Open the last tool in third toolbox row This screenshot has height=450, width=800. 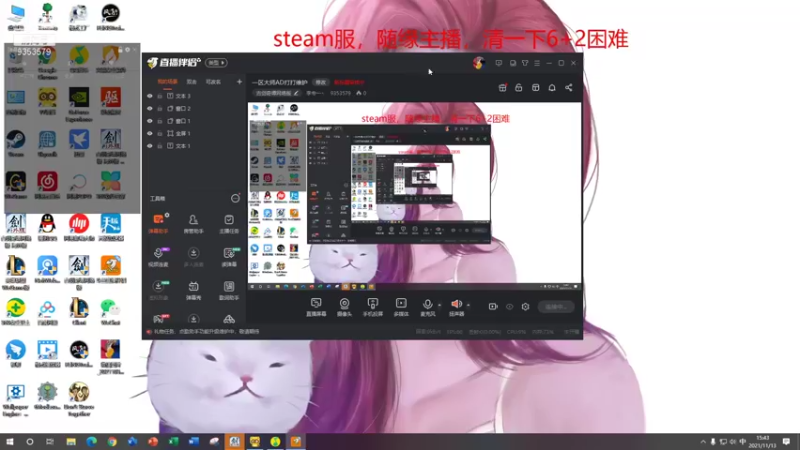[x=229, y=290]
